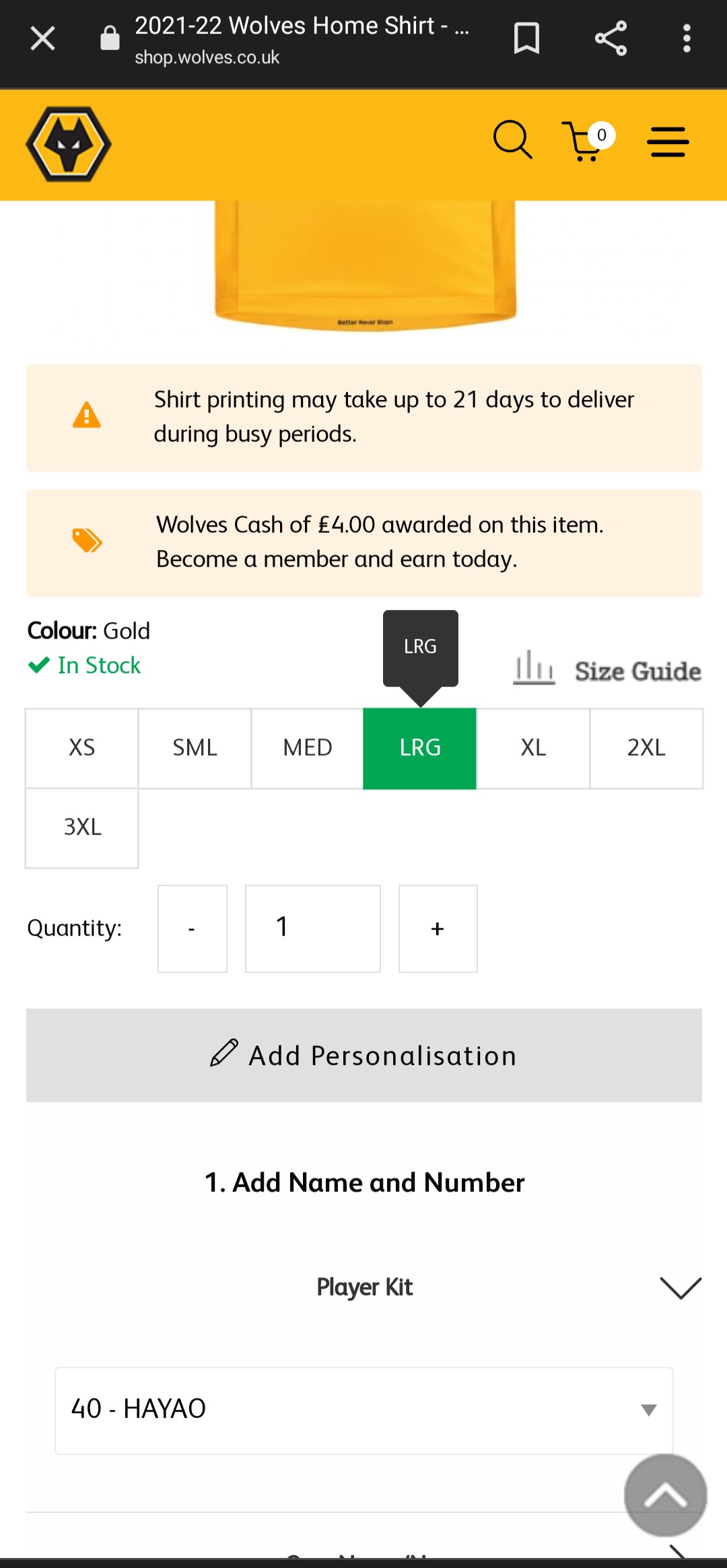Click the quantity input field
Image resolution: width=727 pixels, height=1568 pixels.
pyautogui.click(x=313, y=928)
